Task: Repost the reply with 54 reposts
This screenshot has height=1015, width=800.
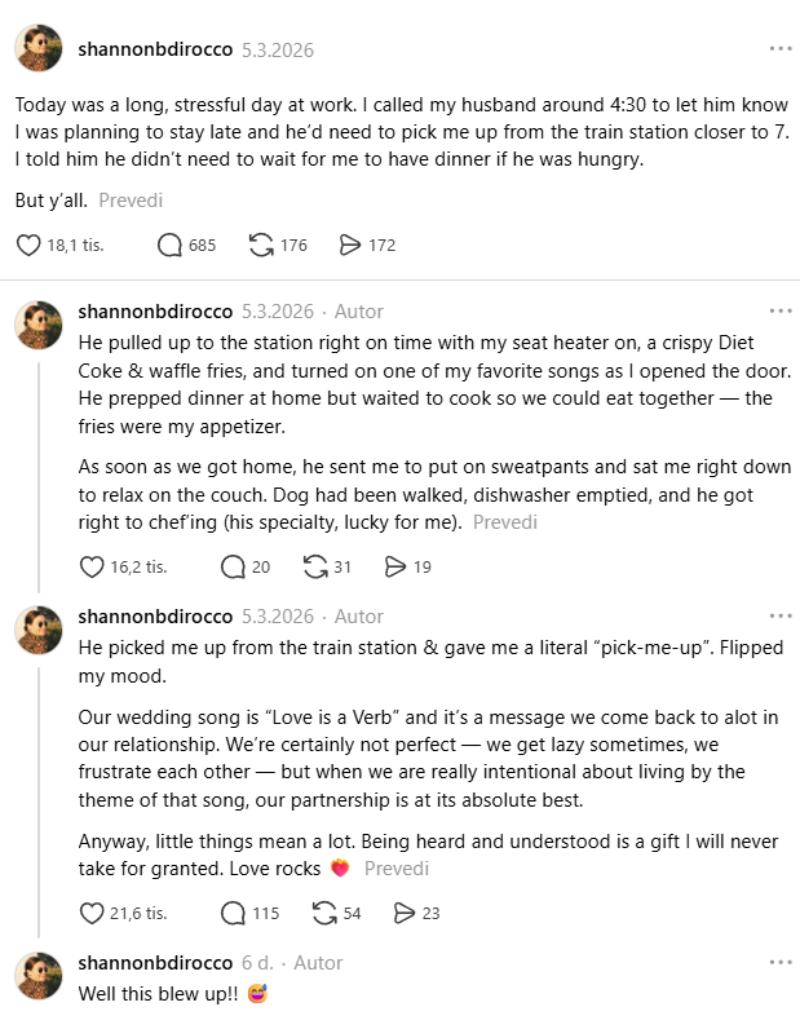Action: click(324, 913)
